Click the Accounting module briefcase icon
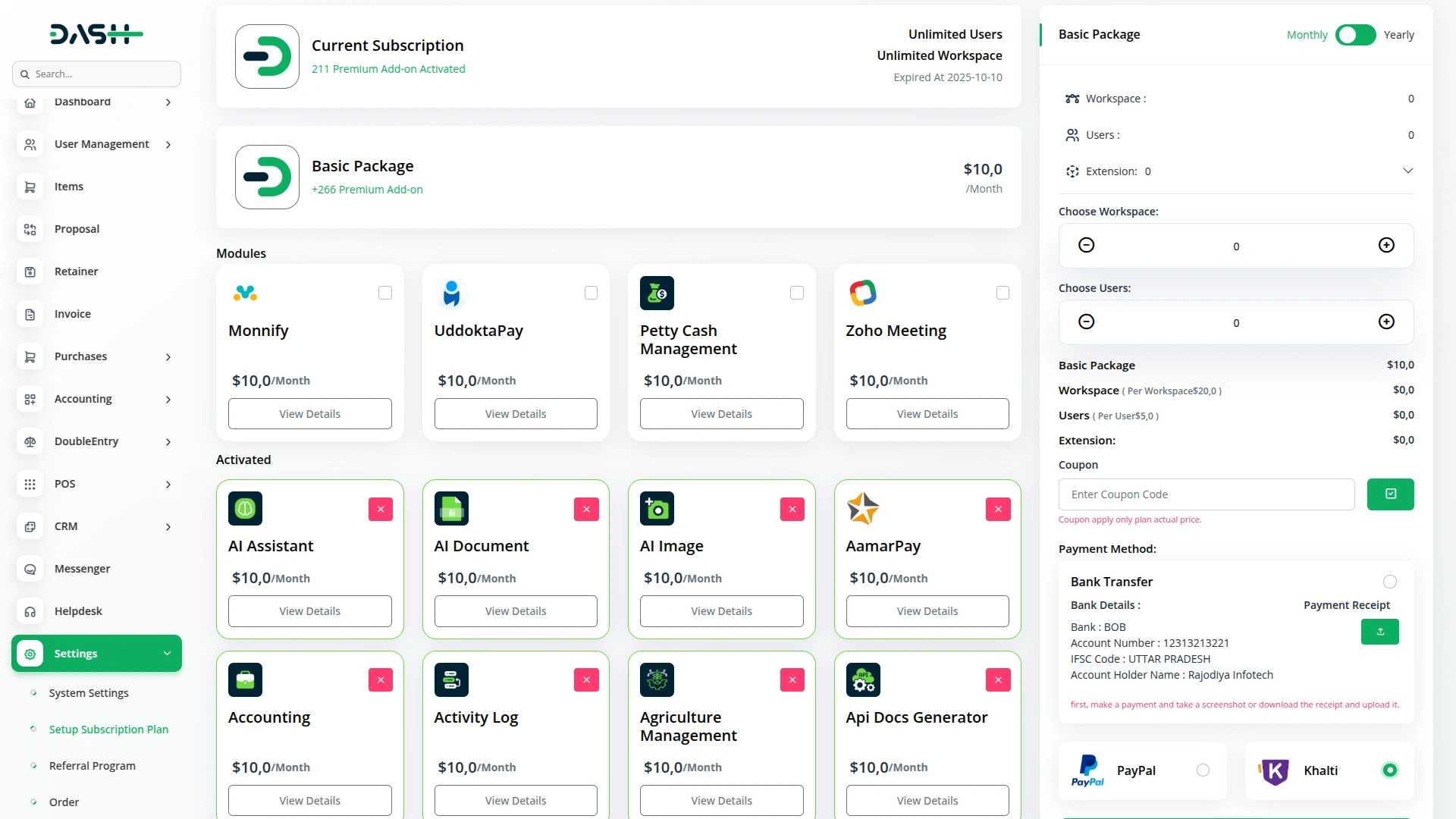 pyautogui.click(x=245, y=680)
